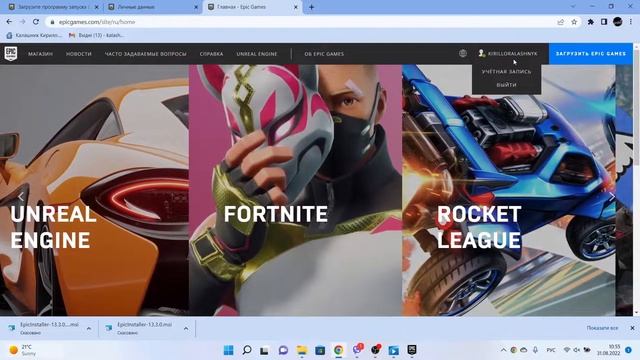
Task: Go back with the browser back arrow
Action: point(9,22)
